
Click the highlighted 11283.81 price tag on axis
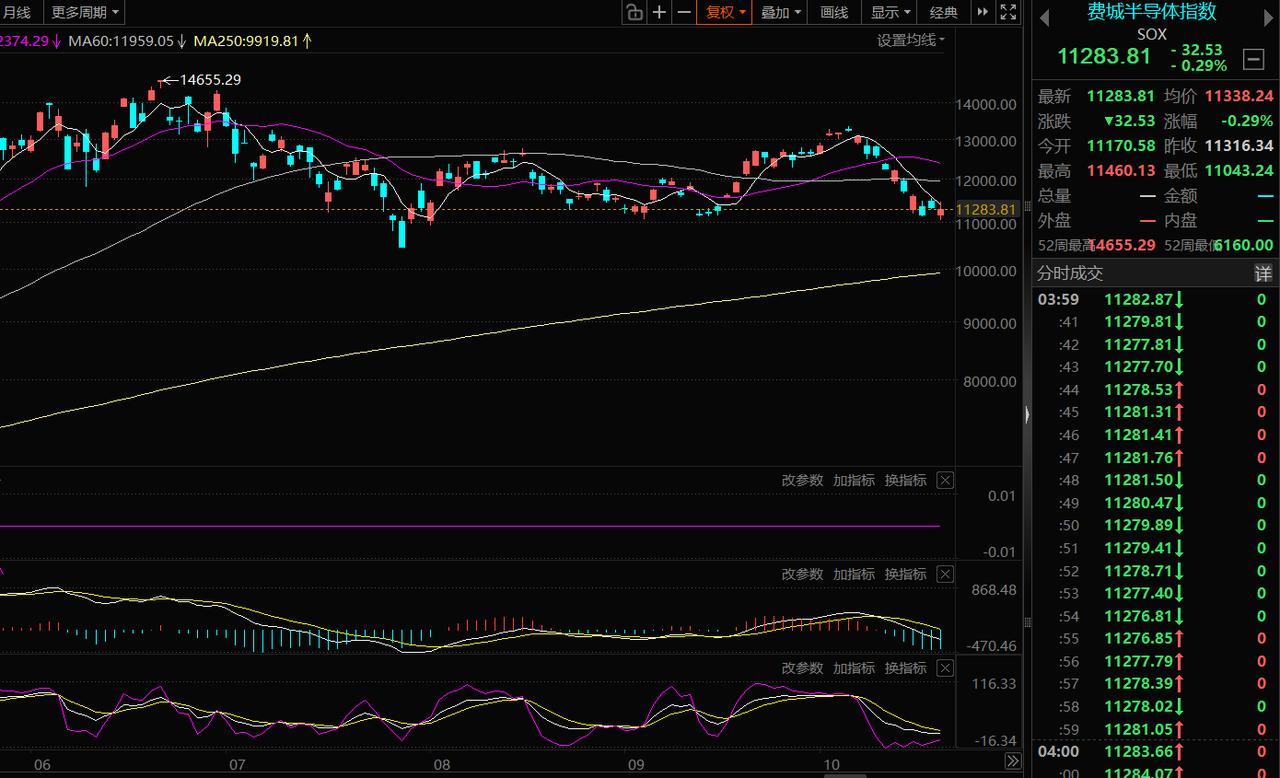click(x=987, y=210)
